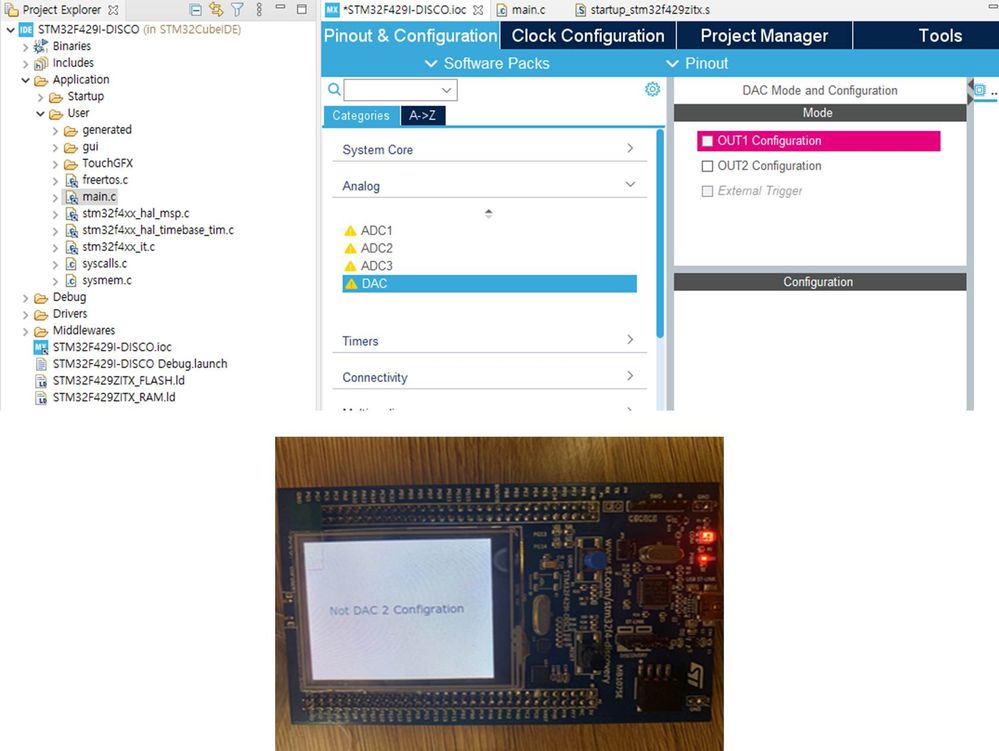Open the peripheral search dropdown
This screenshot has height=751, width=999.
[x=447, y=90]
